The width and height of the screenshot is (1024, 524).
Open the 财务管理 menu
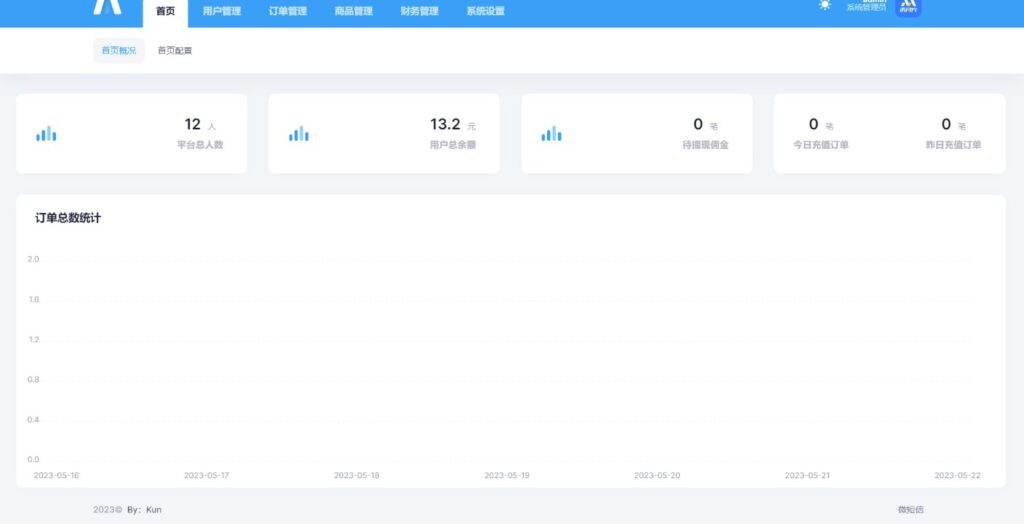point(419,11)
